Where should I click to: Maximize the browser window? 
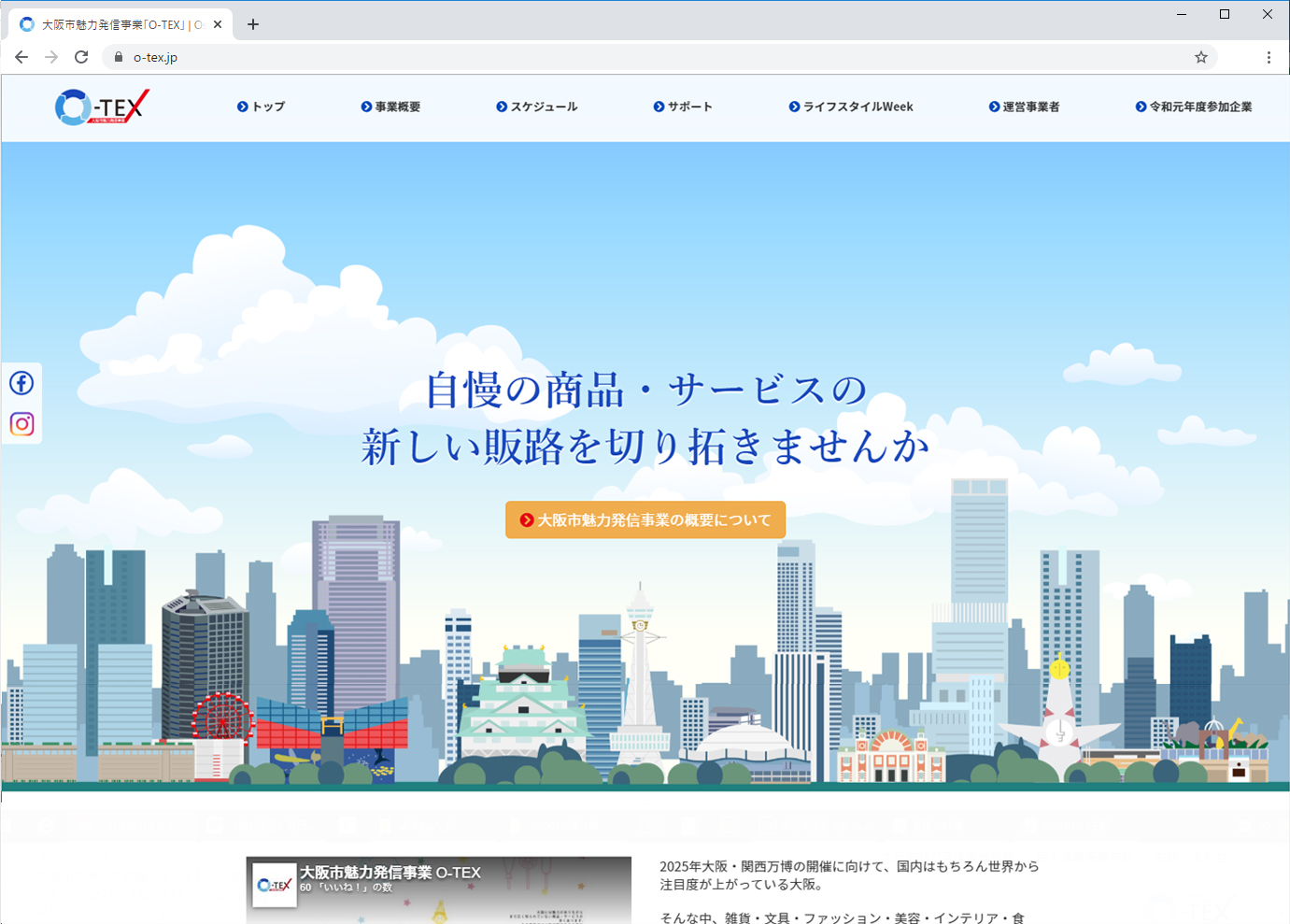pyautogui.click(x=1225, y=14)
